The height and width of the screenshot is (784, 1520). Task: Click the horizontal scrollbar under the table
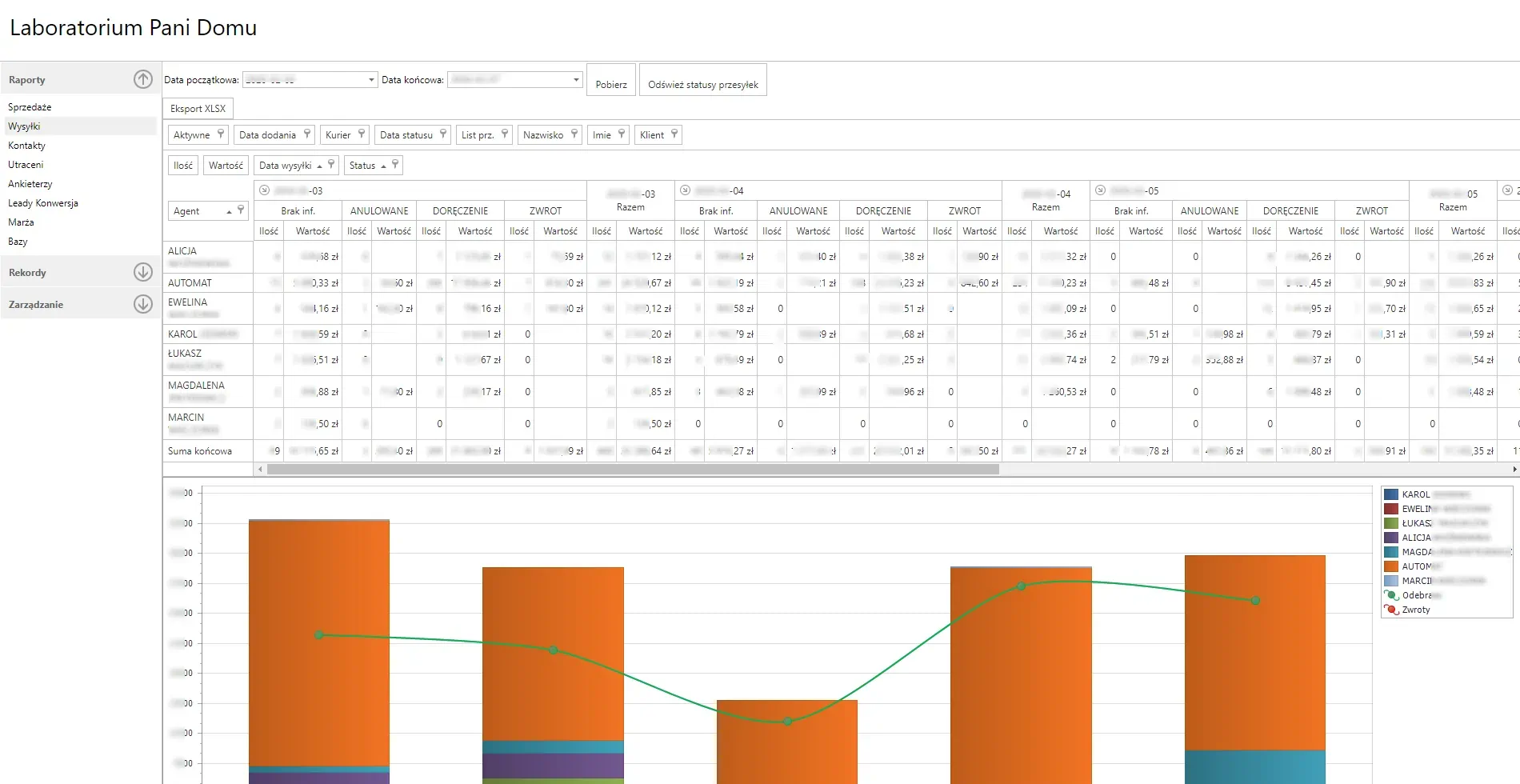click(x=632, y=470)
